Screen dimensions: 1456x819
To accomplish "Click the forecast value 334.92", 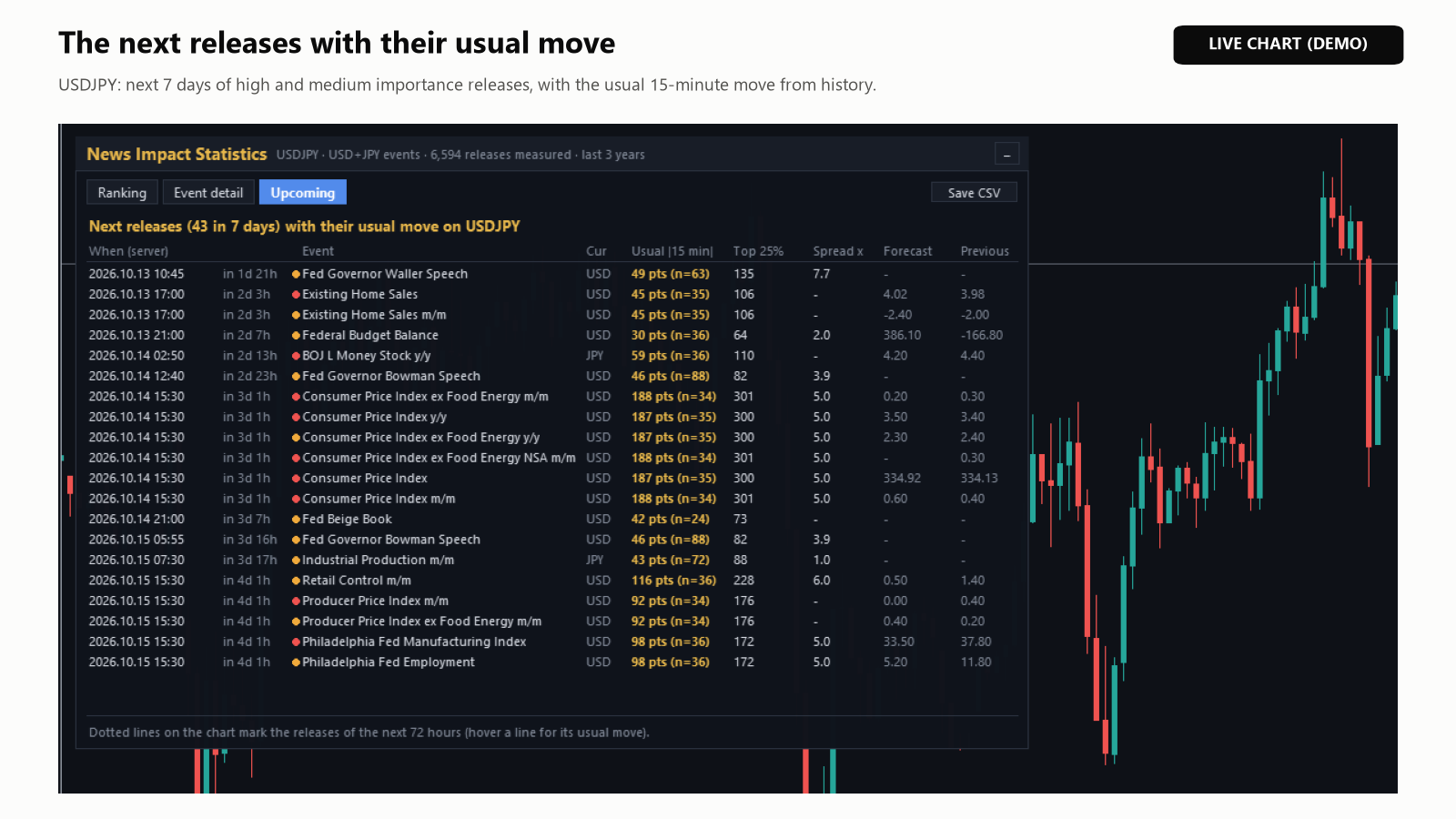I will pos(902,479).
